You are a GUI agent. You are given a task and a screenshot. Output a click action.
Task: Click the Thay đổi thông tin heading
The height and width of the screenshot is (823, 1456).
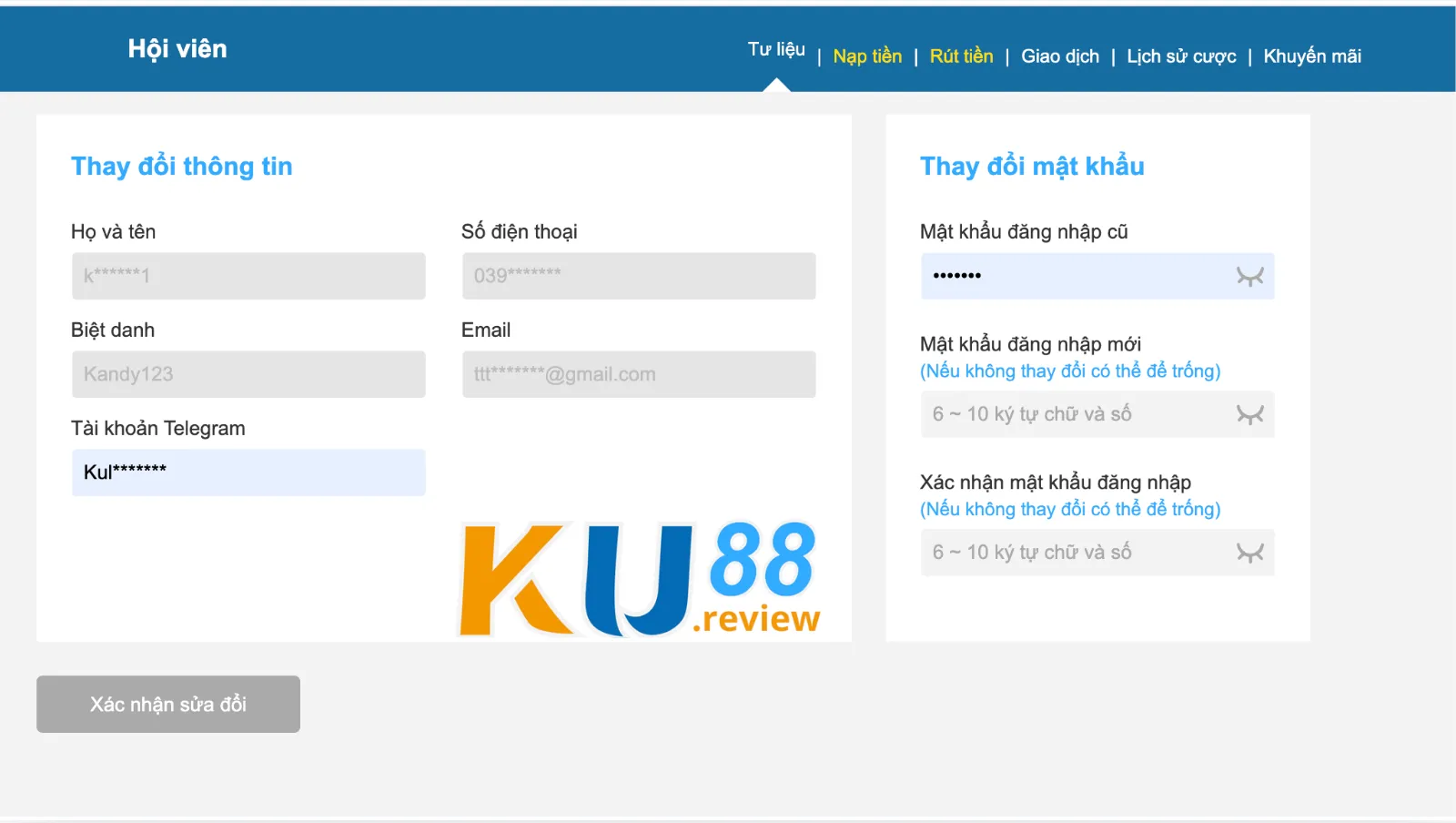click(182, 167)
